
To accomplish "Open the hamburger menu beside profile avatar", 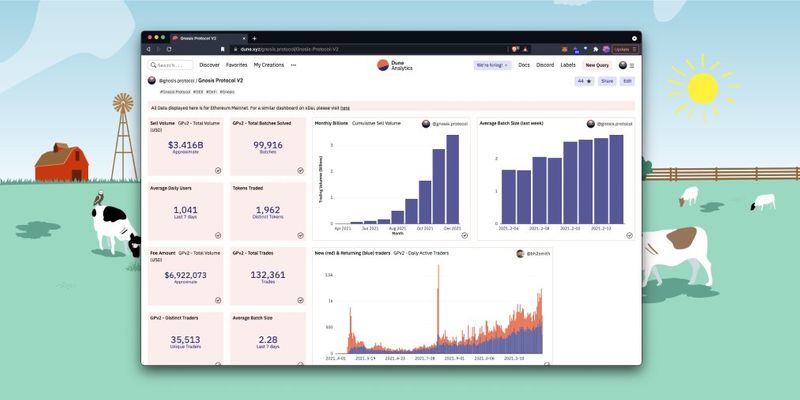I will 632,65.
